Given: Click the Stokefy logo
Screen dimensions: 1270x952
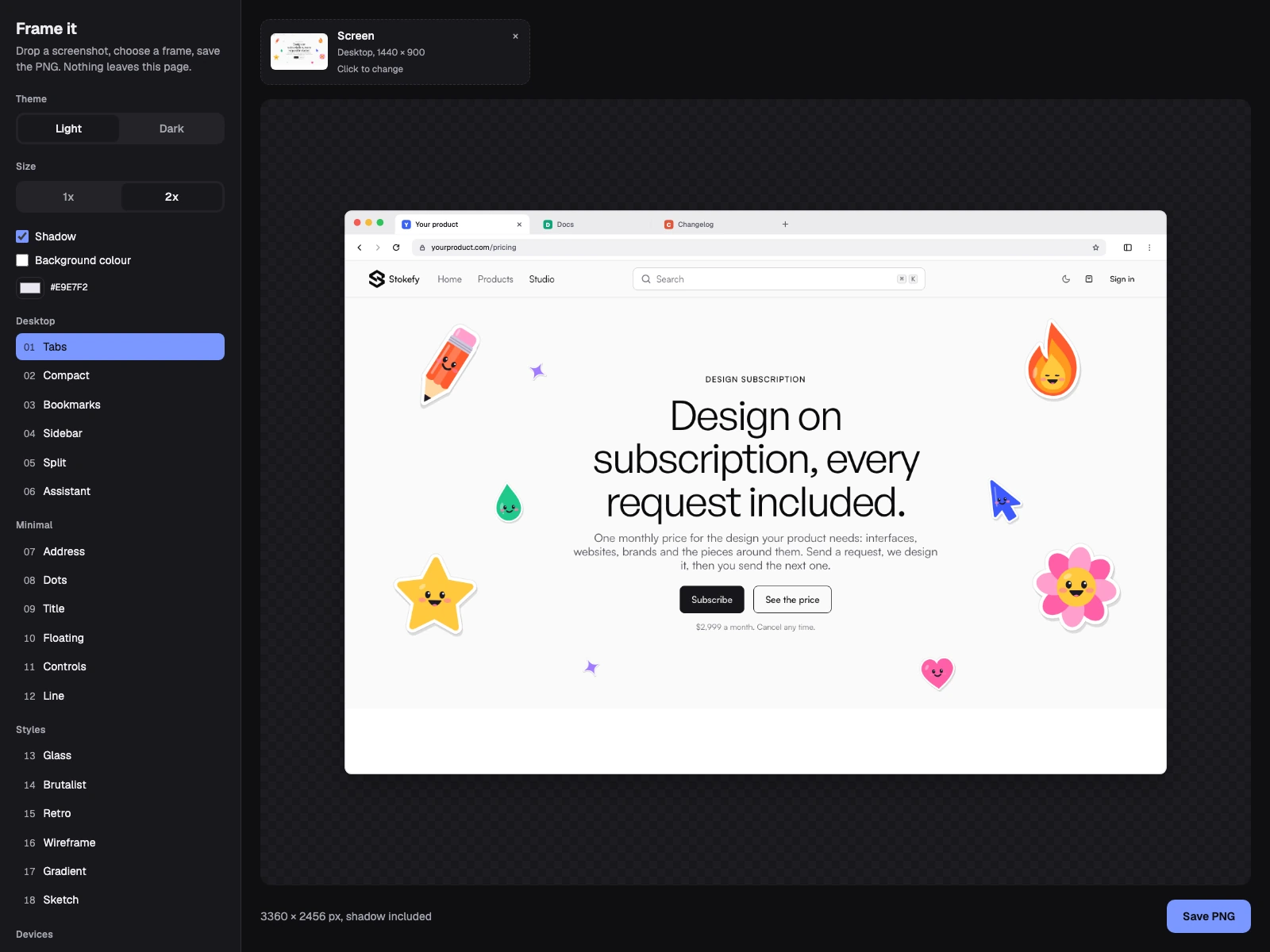Looking at the screenshot, I should (394, 279).
